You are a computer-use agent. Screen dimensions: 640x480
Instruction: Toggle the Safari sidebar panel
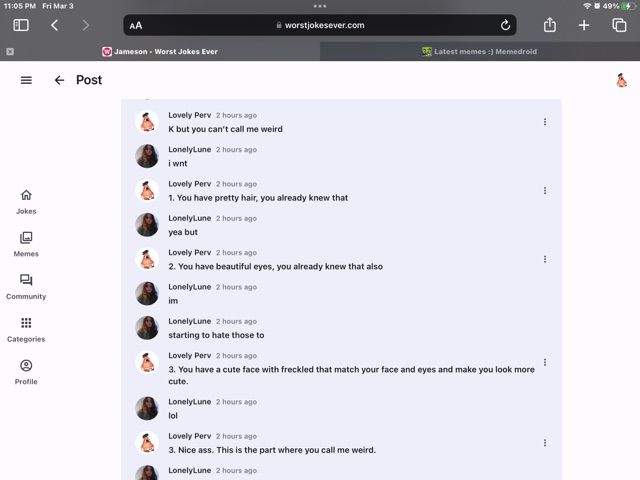tap(21, 25)
